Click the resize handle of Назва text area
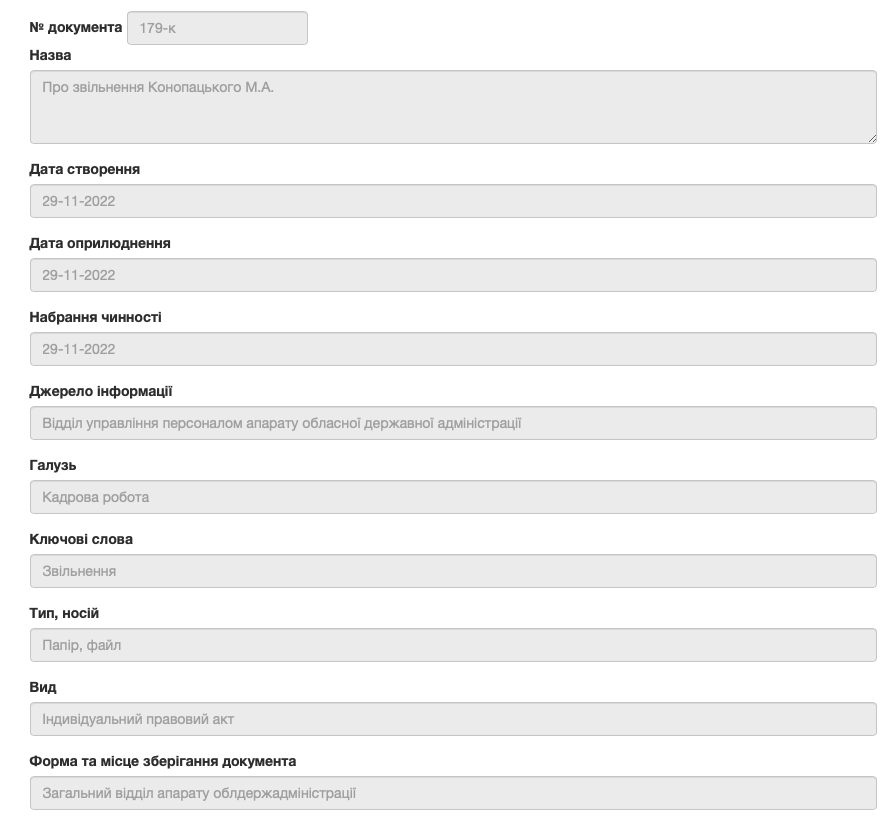This screenshot has height=828, width=886. point(872,139)
